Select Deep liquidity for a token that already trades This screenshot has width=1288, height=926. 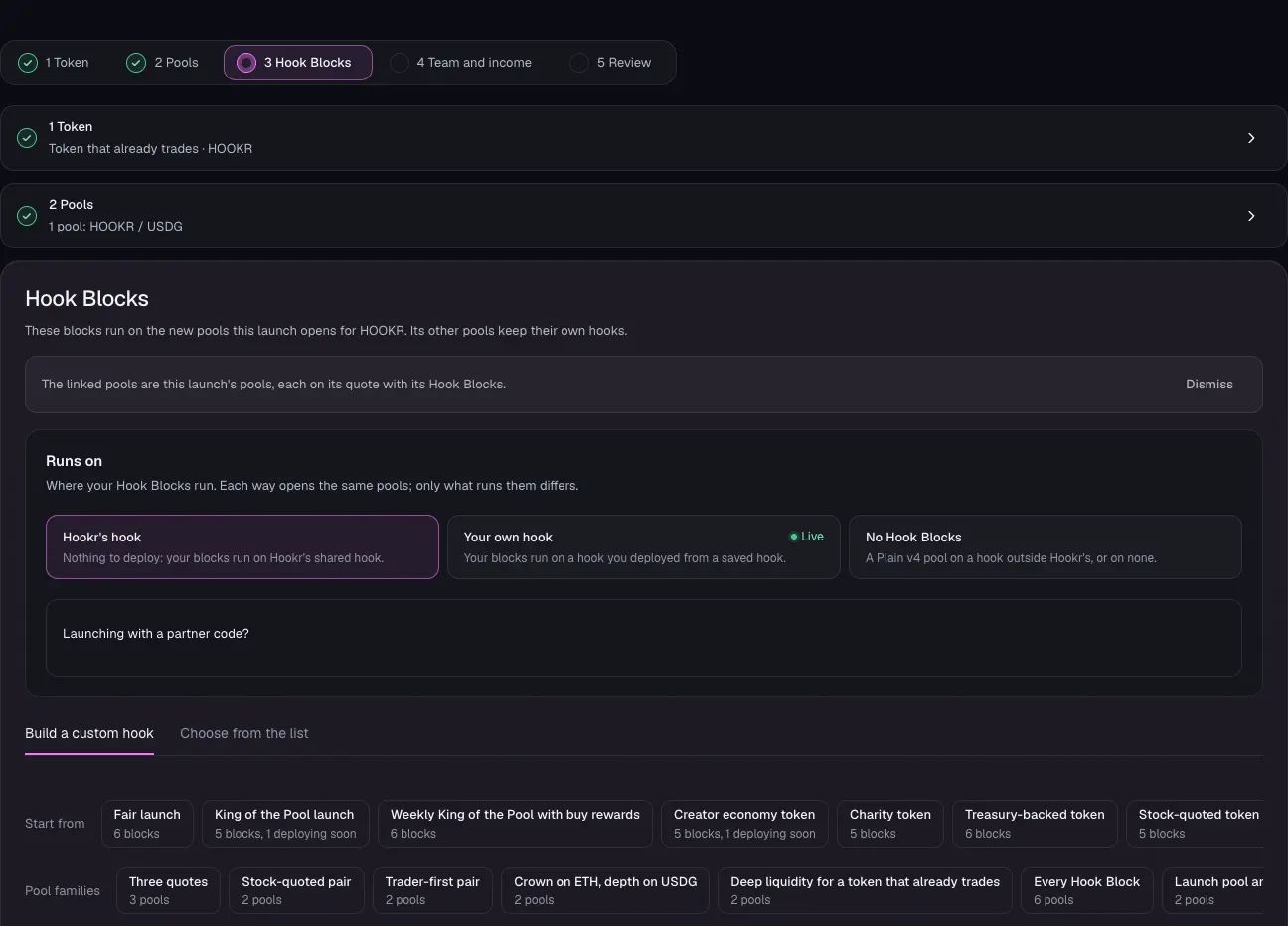pyautogui.click(x=865, y=890)
